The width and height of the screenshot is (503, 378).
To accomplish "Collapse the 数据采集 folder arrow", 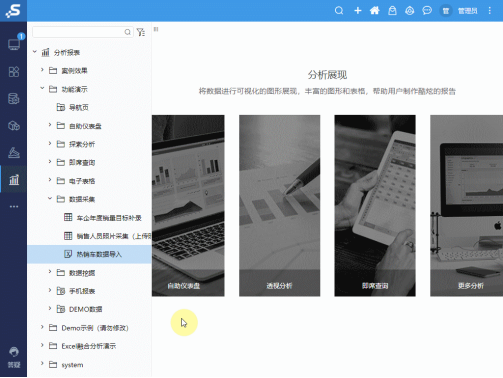I will point(50,198).
